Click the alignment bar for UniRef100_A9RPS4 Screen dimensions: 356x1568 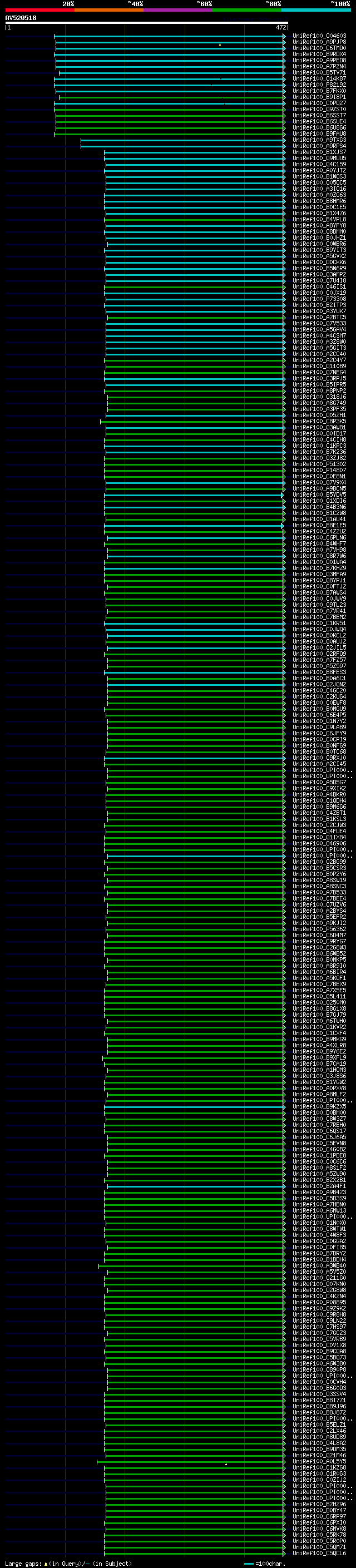183,146
